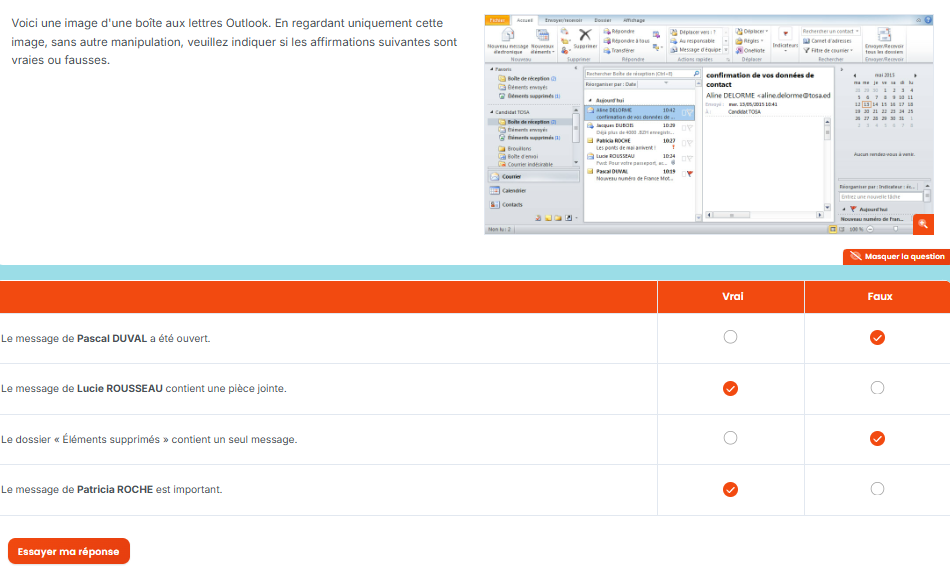
Task: Open the Nouveaux éléments dropdown
Action: [x=542, y=41]
